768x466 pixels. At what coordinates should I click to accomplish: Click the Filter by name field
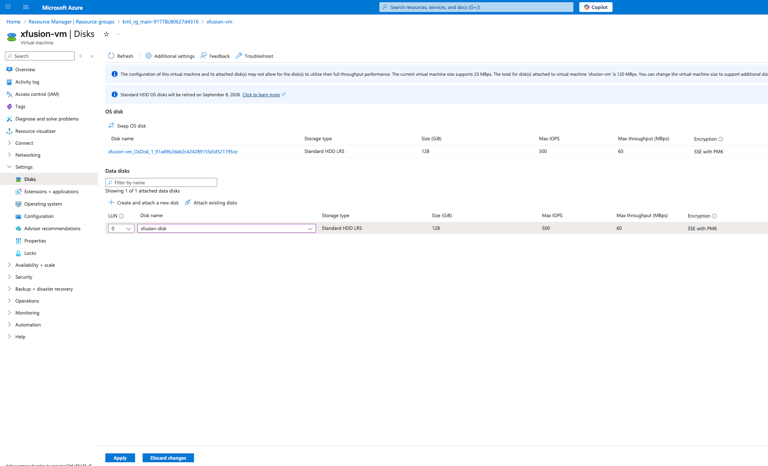161,182
